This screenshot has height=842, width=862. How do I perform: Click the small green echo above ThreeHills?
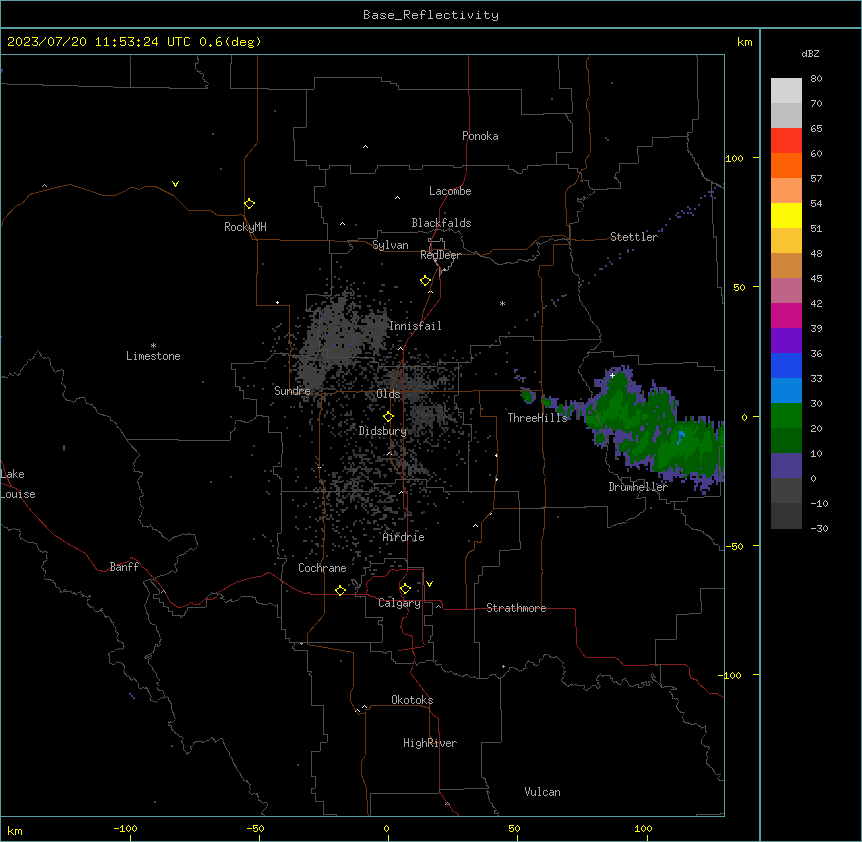528,395
